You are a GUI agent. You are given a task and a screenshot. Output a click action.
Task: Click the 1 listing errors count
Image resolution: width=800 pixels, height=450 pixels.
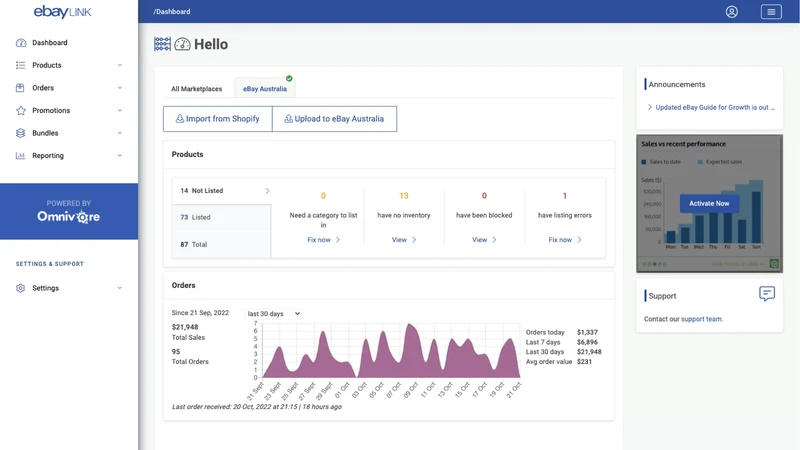(565, 196)
